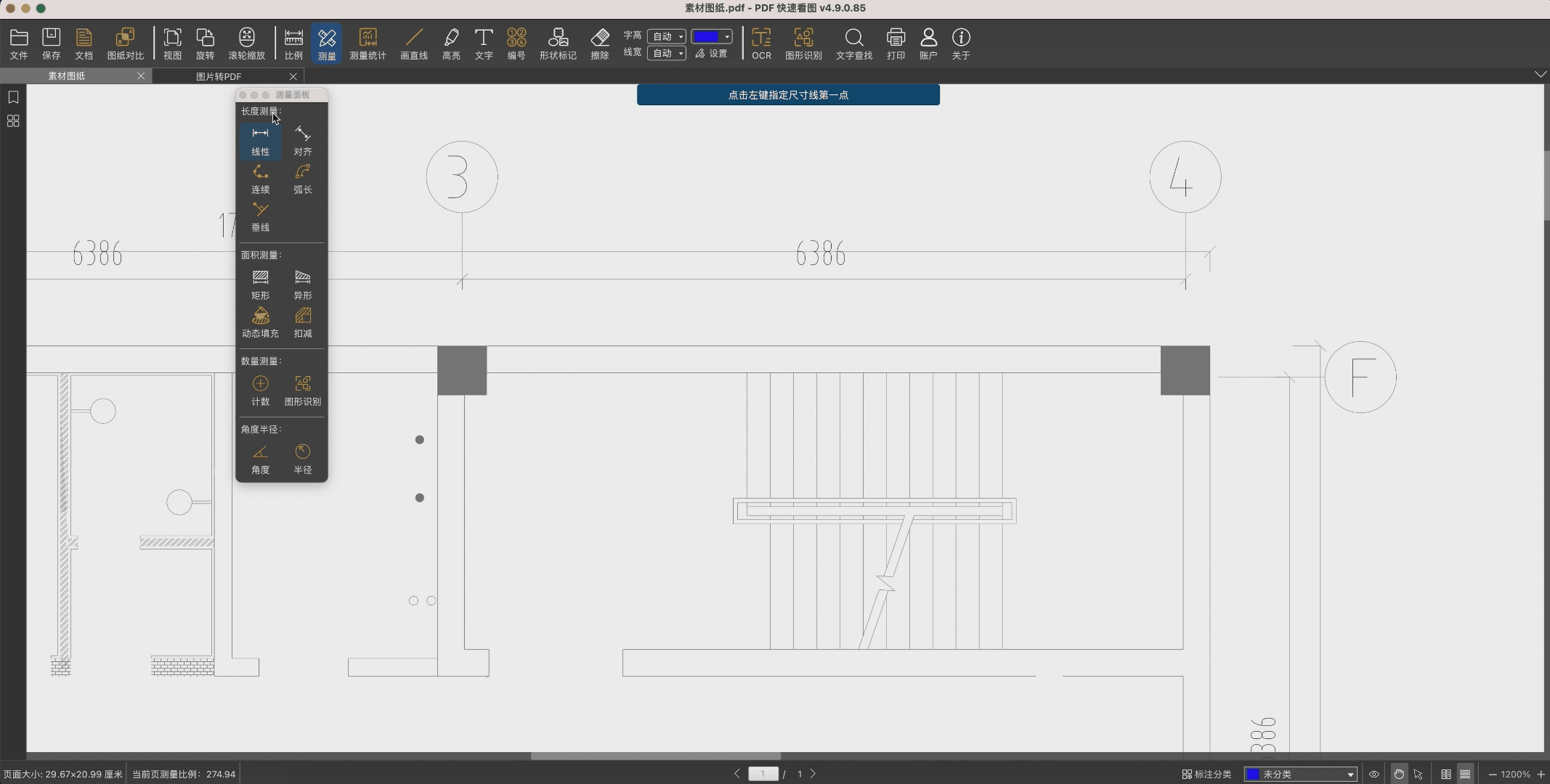The width and height of the screenshot is (1550, 784).
Task: Pick the 半径 radius measurement tool
Action: tap(302, 459)
